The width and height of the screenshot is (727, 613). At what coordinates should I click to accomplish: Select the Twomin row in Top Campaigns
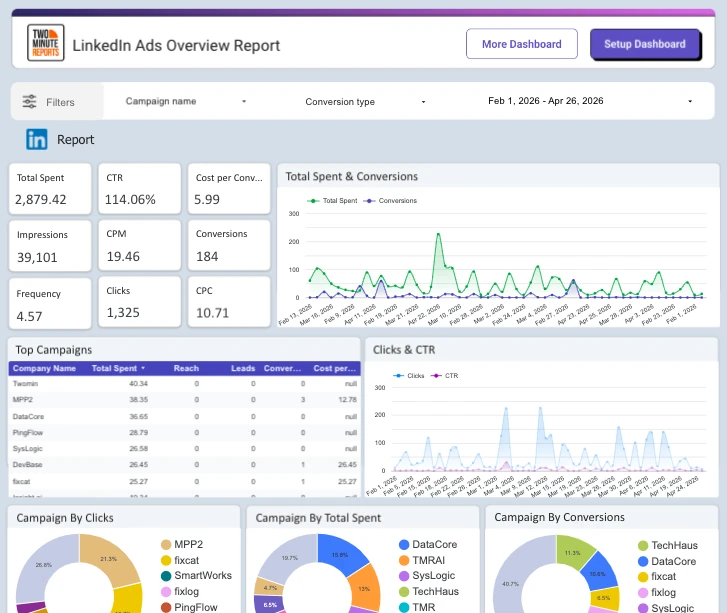point(185,383)
